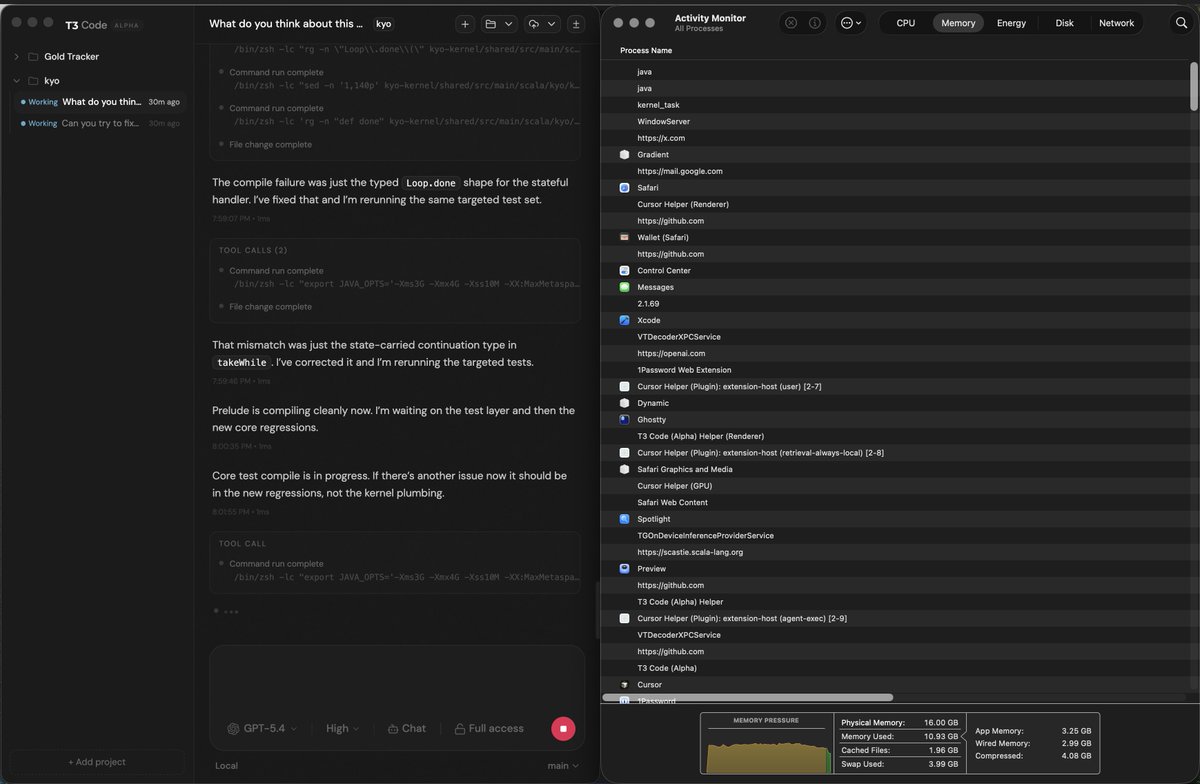The image size is (1200, 784).
Task: Click the Gradient app icon
Action: click(x=624, y=155)
